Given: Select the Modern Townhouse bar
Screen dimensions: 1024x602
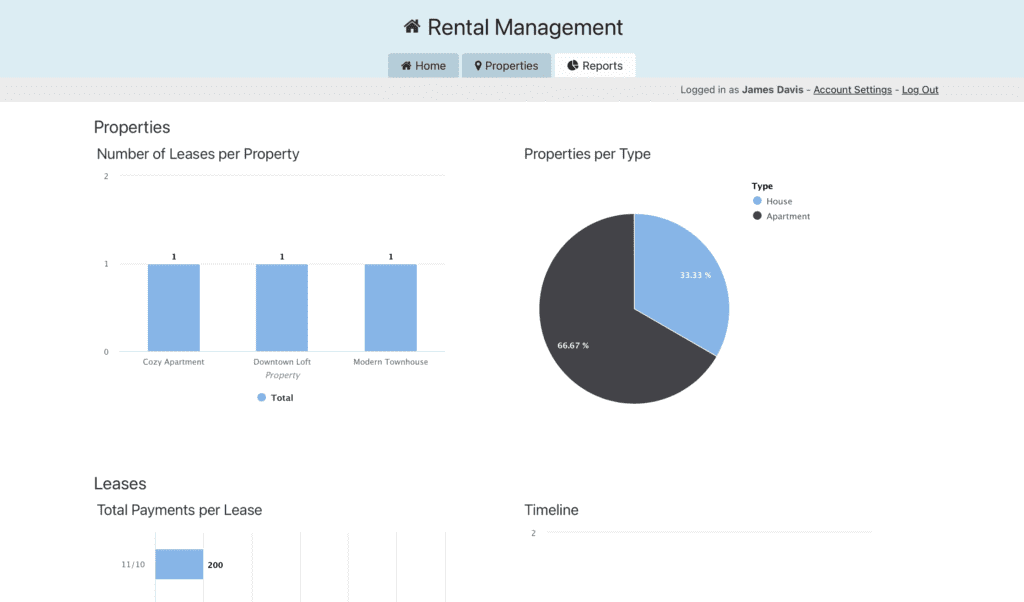Looking at the screenshot, I should (x=390, y=307).
